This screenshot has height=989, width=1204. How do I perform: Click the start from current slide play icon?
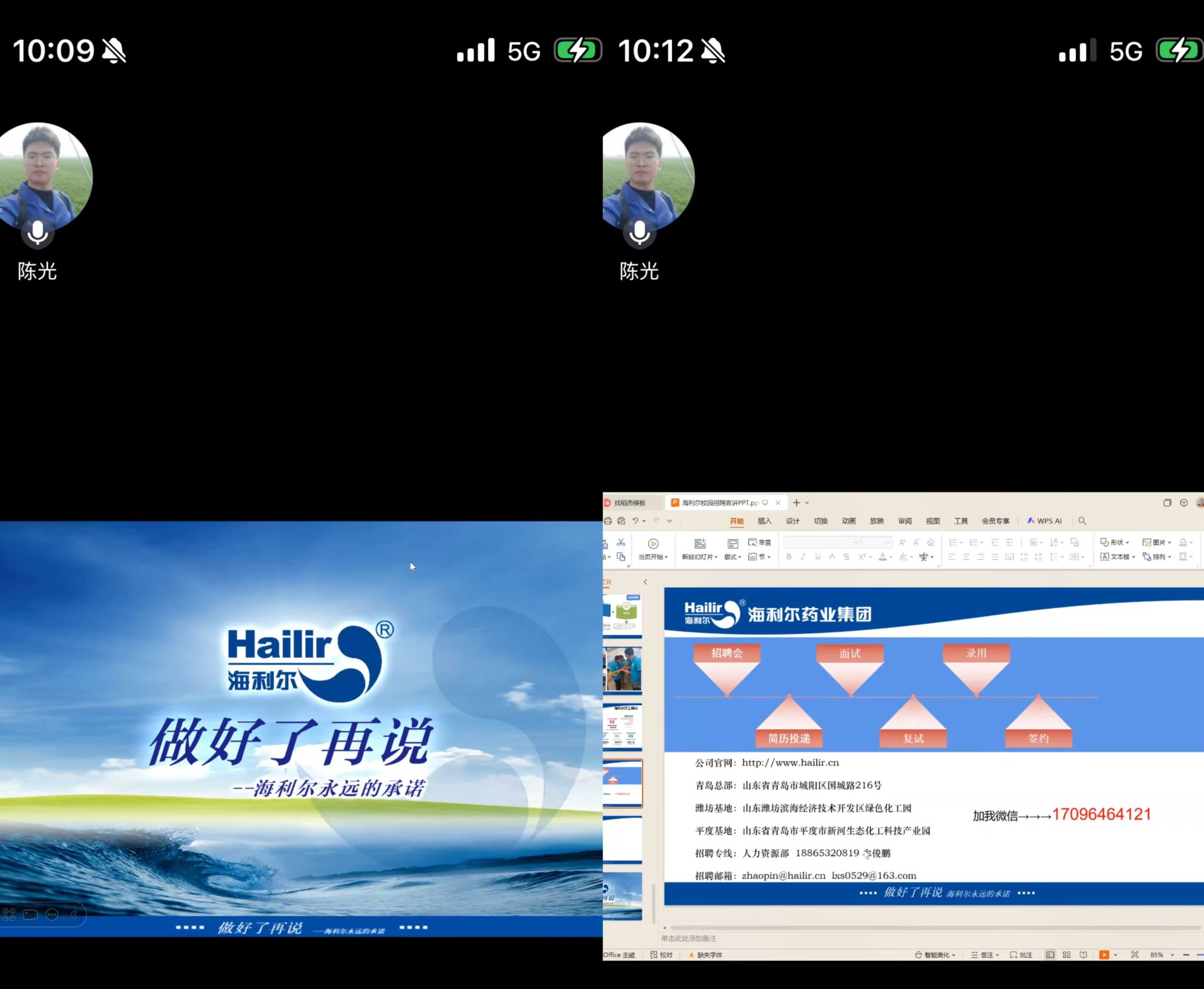click(653, 544)
